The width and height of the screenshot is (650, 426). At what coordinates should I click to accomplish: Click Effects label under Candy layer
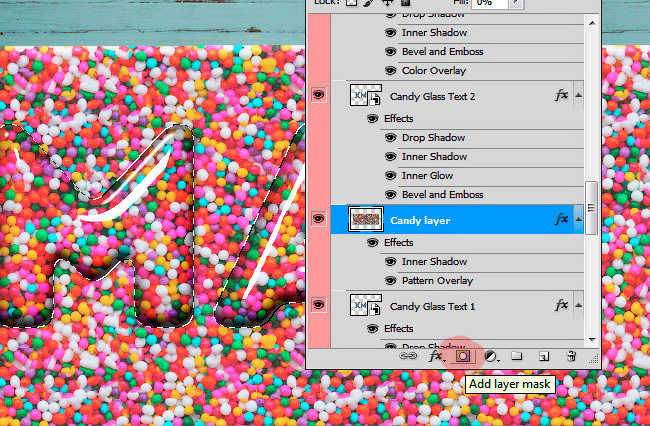[398, 242]
